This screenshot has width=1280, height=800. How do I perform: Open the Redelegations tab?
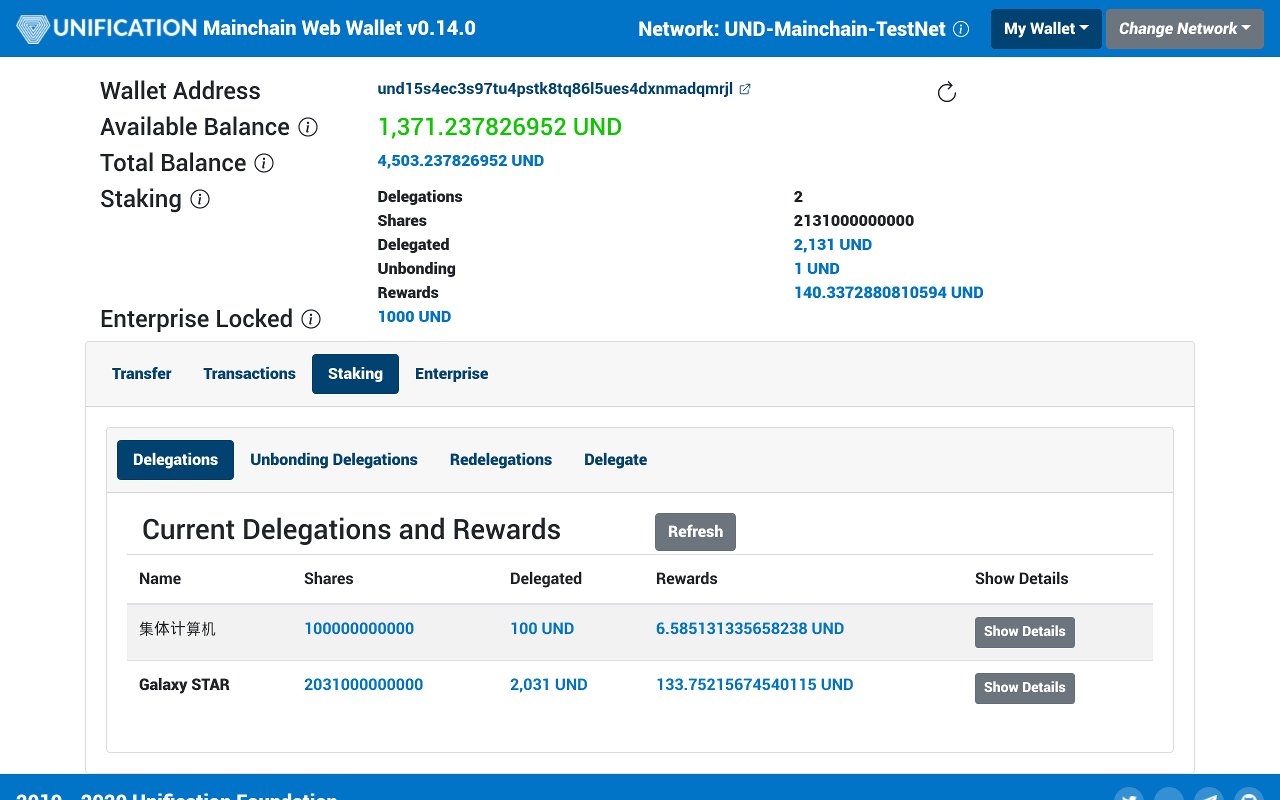pyautogui.click(x=501, y=459)
